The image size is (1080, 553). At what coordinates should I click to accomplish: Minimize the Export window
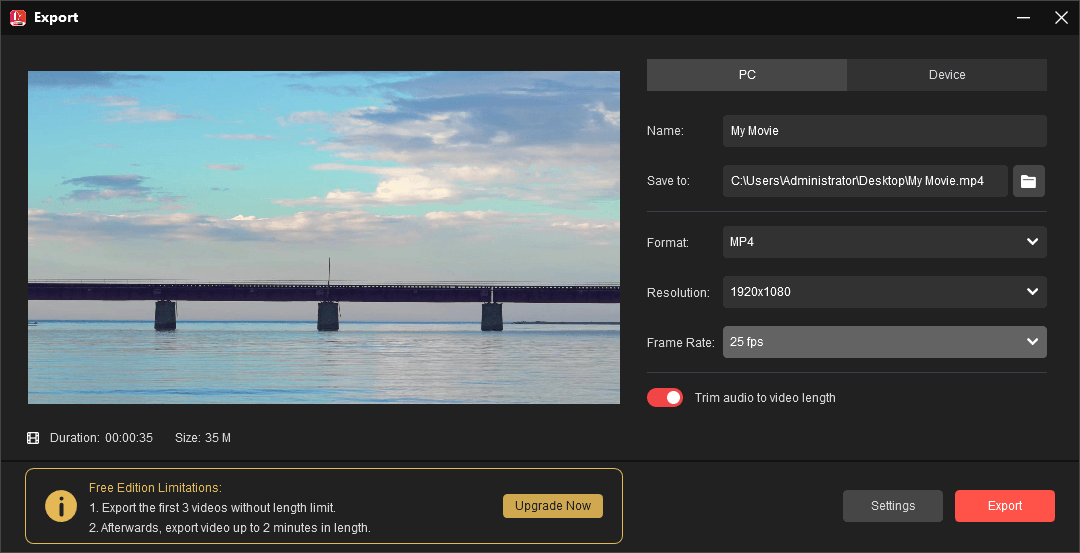coord(1024,17)
